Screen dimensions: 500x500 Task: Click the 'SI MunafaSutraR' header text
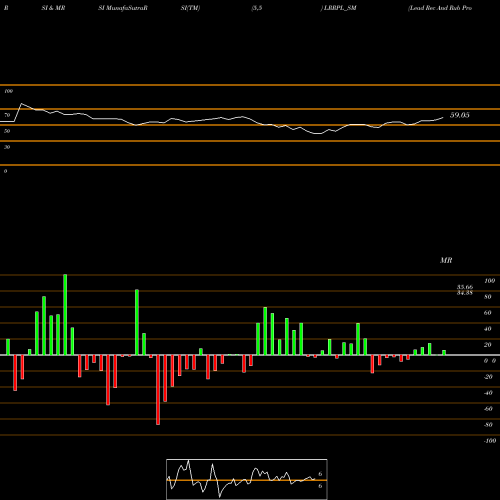(x=123, y=8)
